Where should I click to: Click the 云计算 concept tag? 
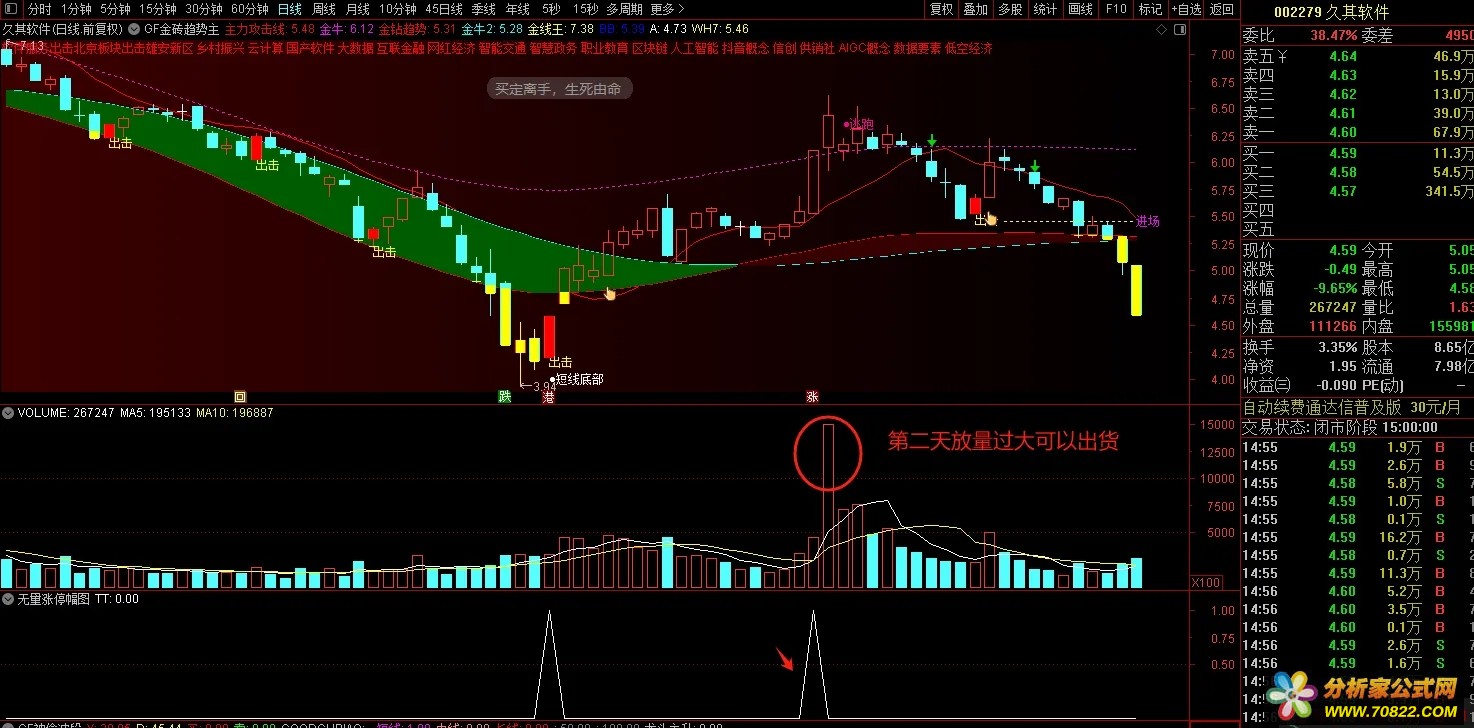(265, 48)
